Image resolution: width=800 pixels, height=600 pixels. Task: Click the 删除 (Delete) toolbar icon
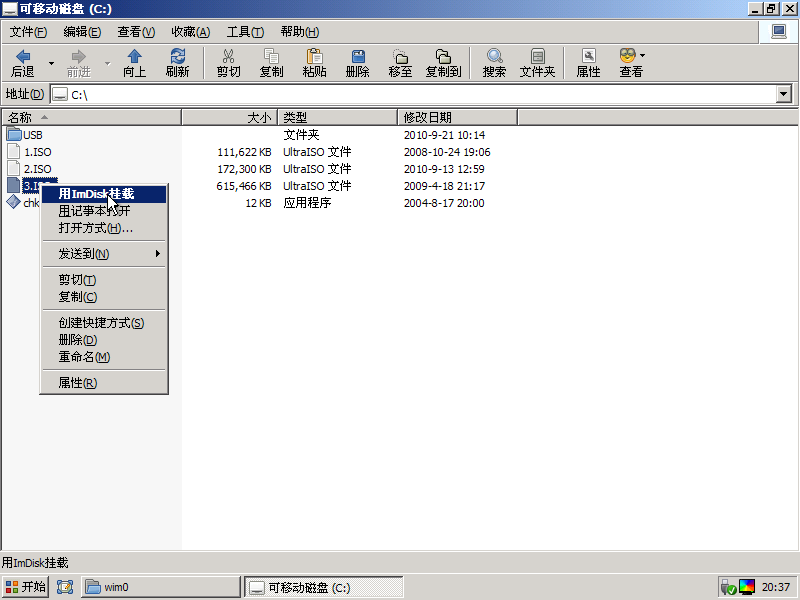click(357, 62)
